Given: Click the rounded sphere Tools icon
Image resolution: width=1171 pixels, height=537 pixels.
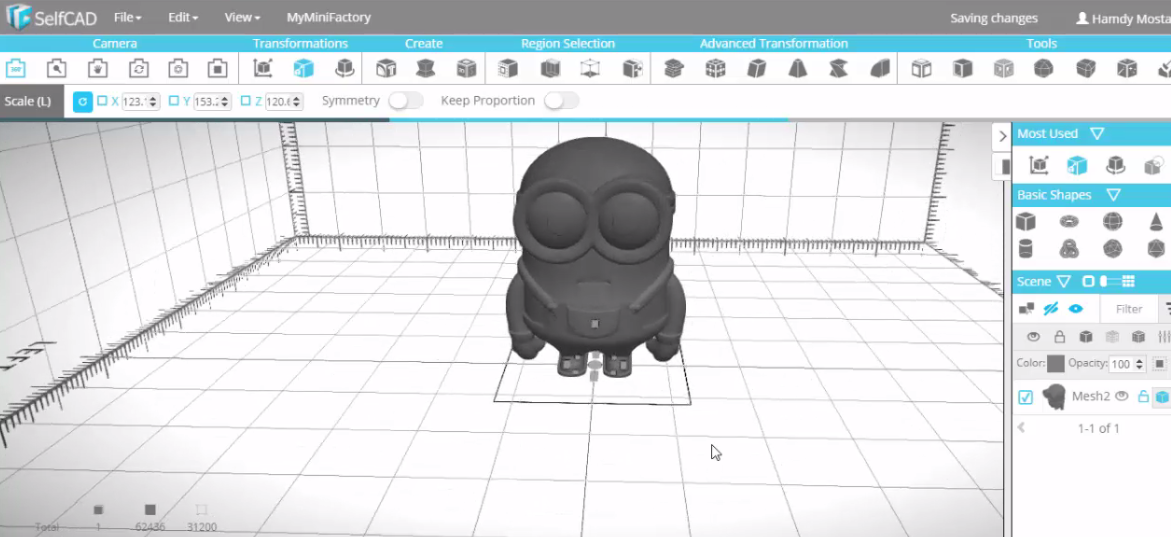Looking at the screenshot, I should click(1043, 69).
